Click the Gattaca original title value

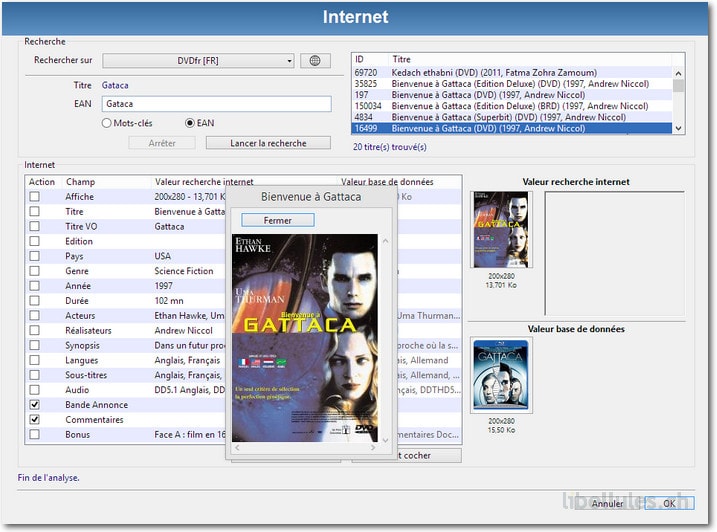[x=169, y=226]
